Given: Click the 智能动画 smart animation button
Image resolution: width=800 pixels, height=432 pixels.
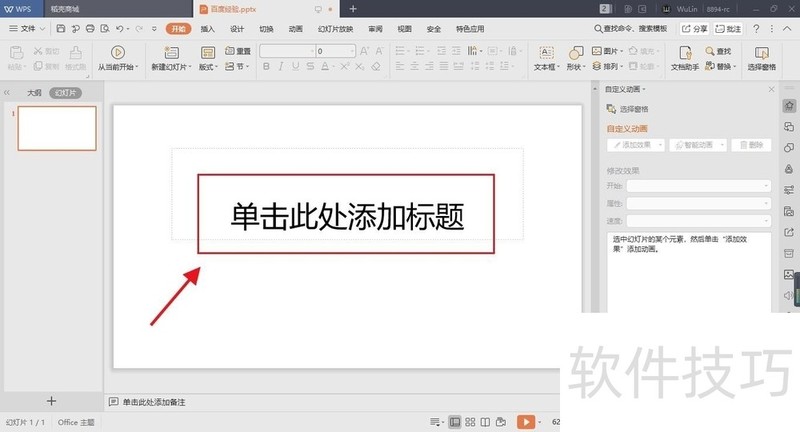Looking at the screenshot, I should [x=697, y=145].
